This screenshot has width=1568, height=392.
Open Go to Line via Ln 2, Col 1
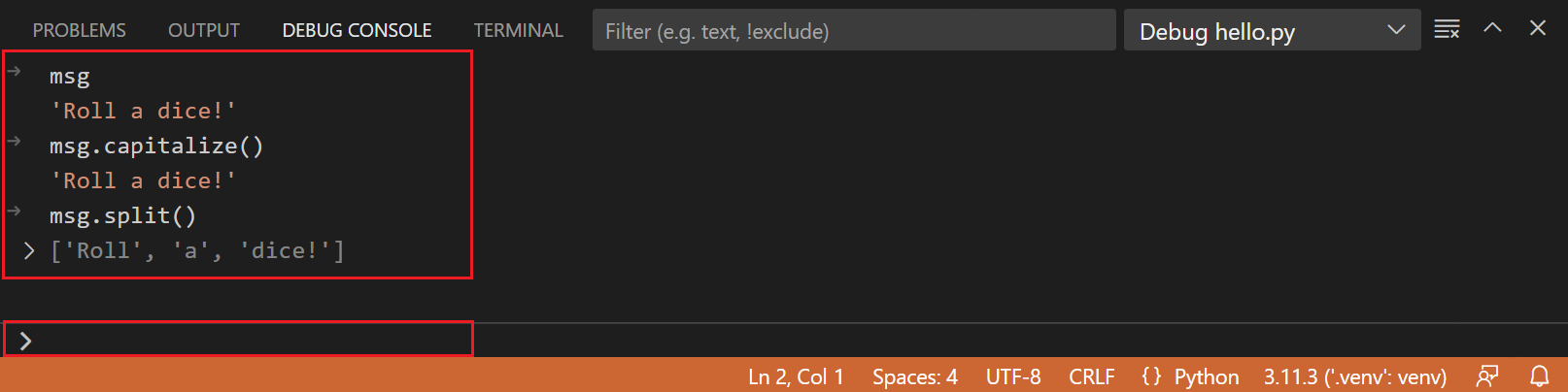[796, 376]
